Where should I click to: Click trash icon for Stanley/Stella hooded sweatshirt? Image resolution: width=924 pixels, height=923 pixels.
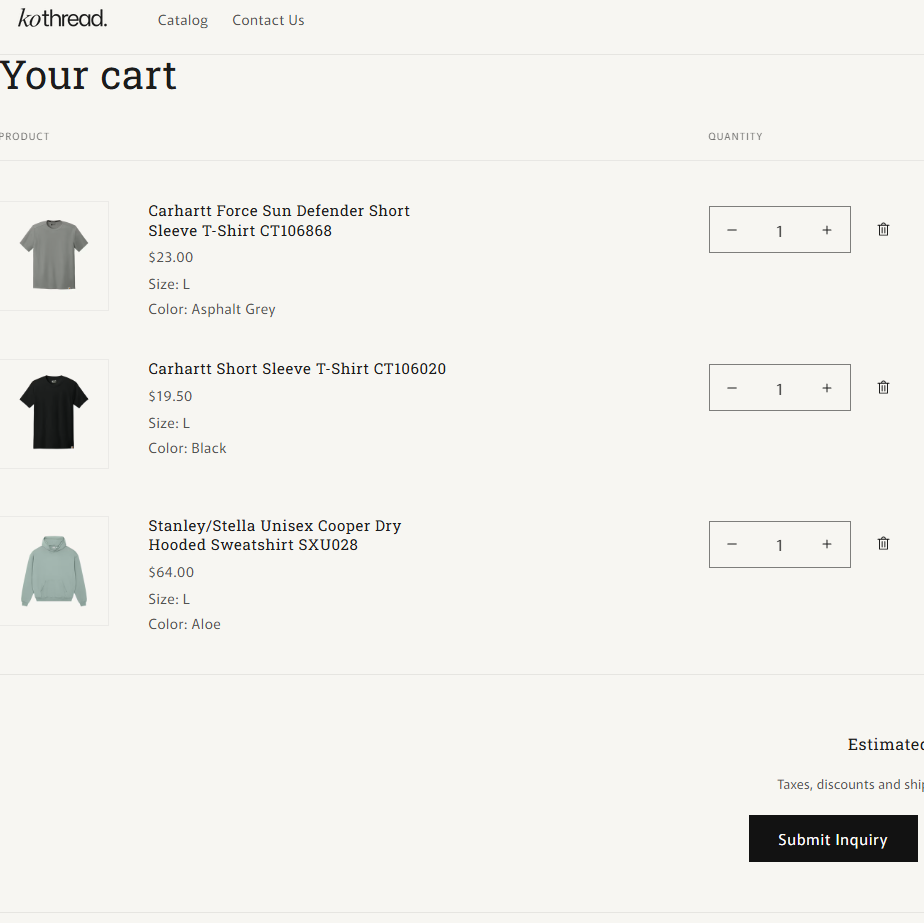coord(883,544)
